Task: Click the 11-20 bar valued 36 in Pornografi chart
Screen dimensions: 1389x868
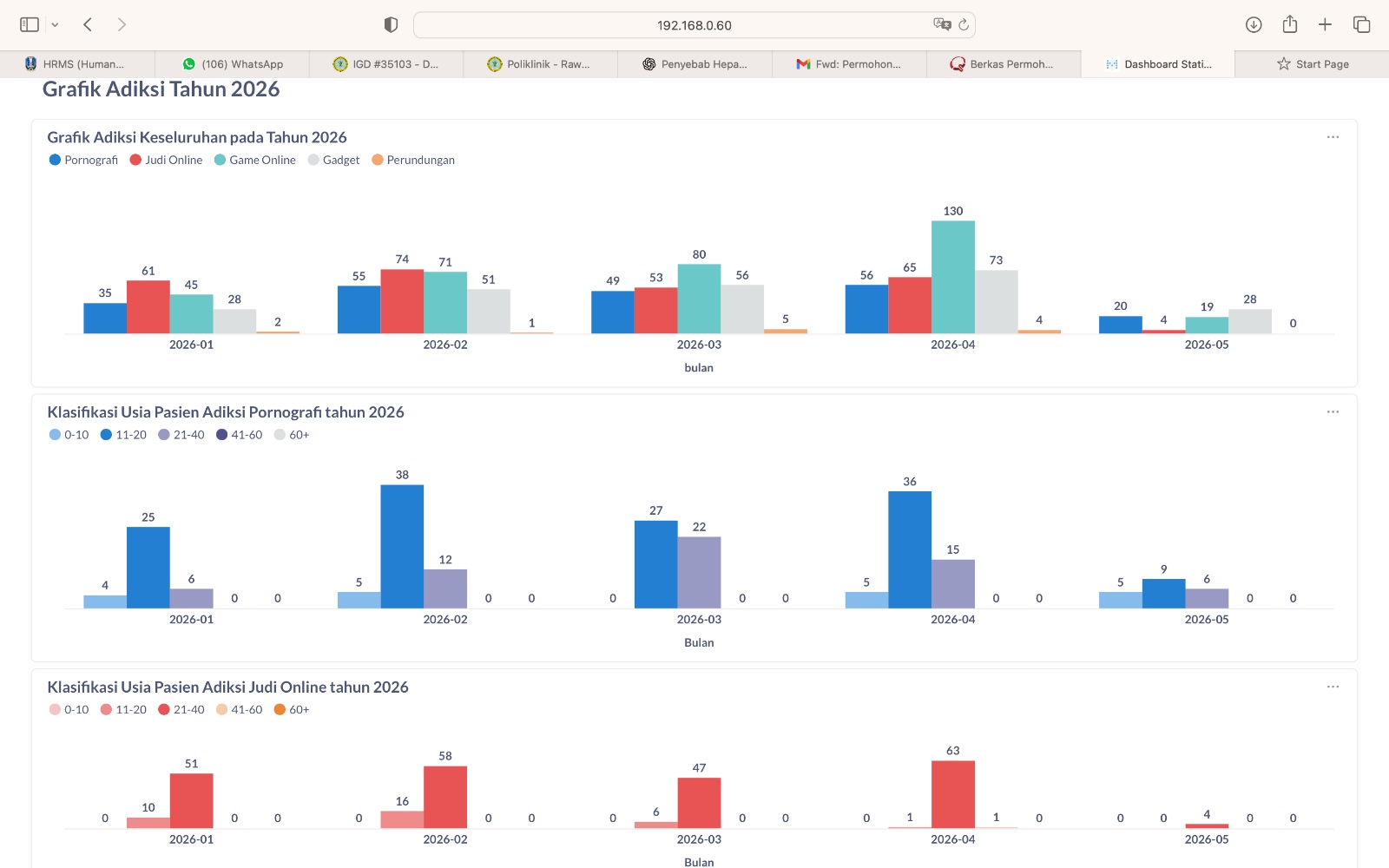Action: pyautogui.click(x=910, y=549)
